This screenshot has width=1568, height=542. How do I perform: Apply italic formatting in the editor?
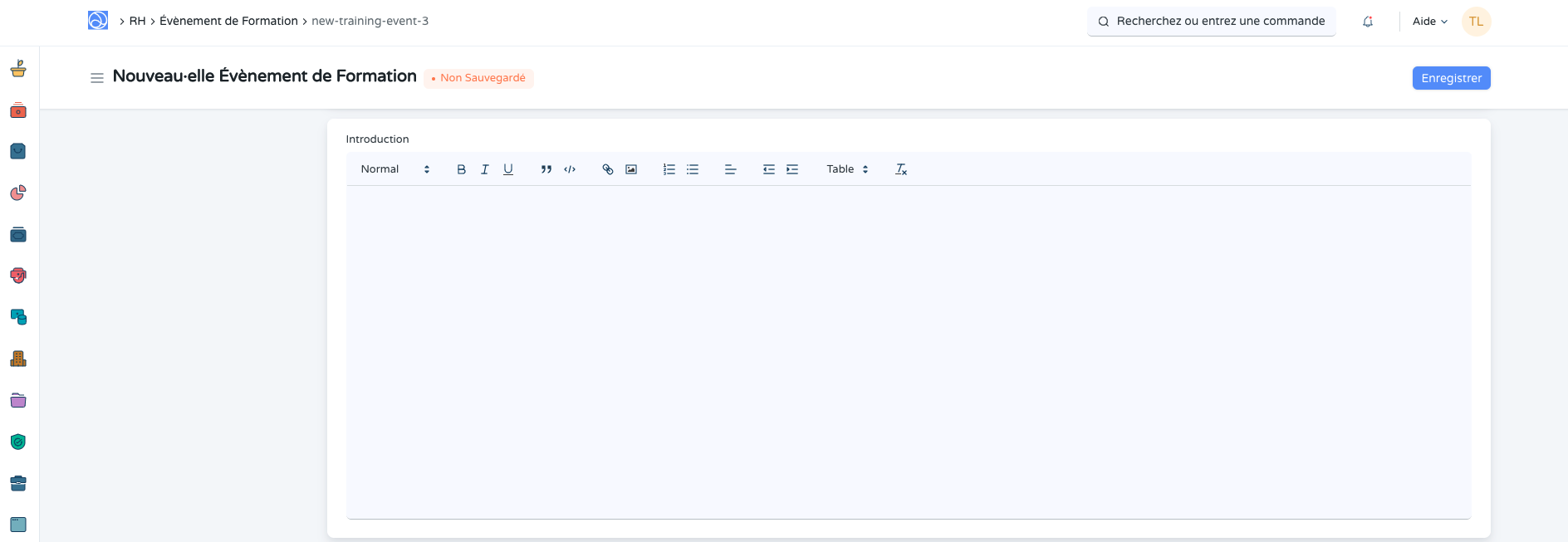(485, 169)
